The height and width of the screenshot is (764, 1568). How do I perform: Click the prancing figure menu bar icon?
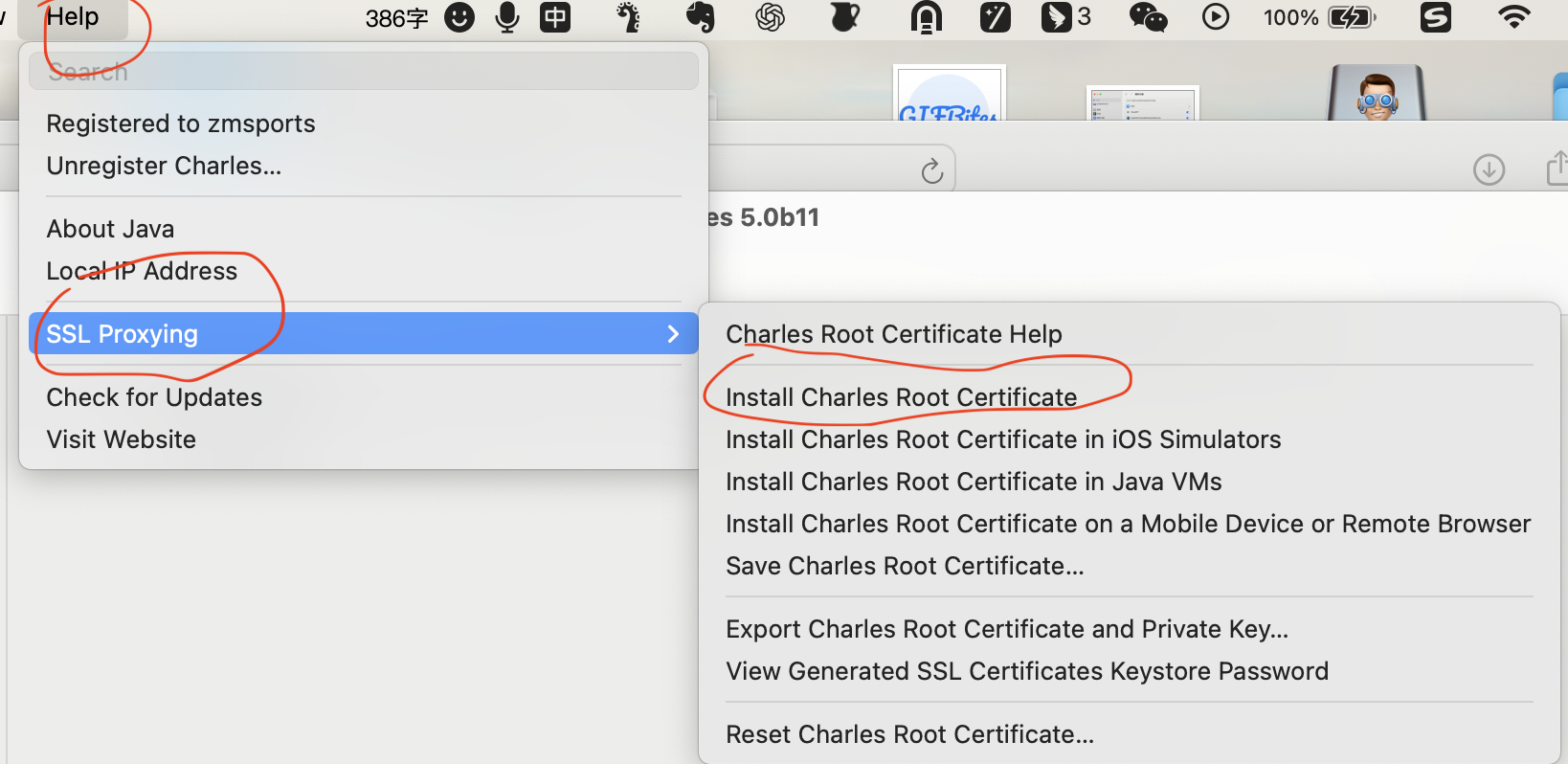(x=628, y=17)
